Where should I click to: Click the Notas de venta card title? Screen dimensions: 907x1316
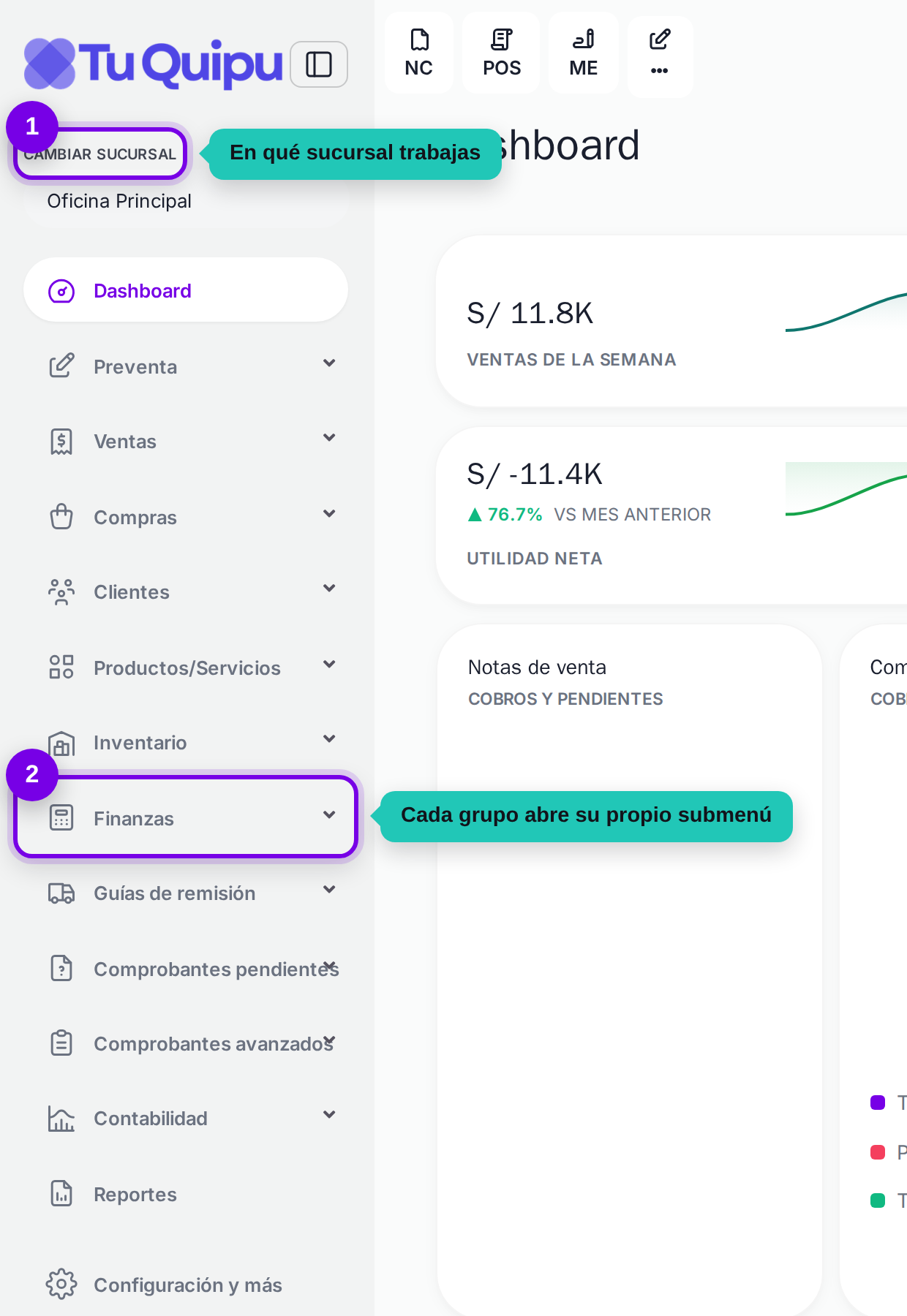[537, 668]
